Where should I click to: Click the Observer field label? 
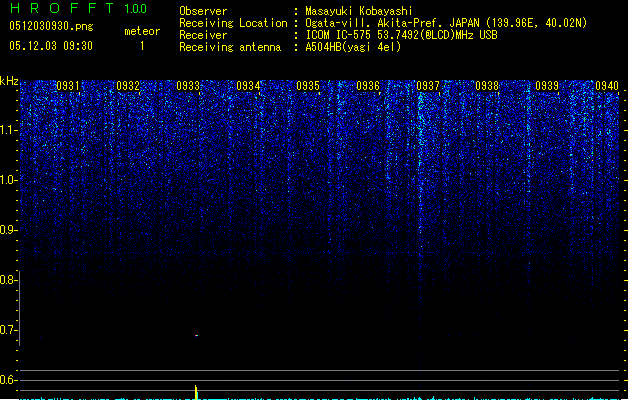203,11
